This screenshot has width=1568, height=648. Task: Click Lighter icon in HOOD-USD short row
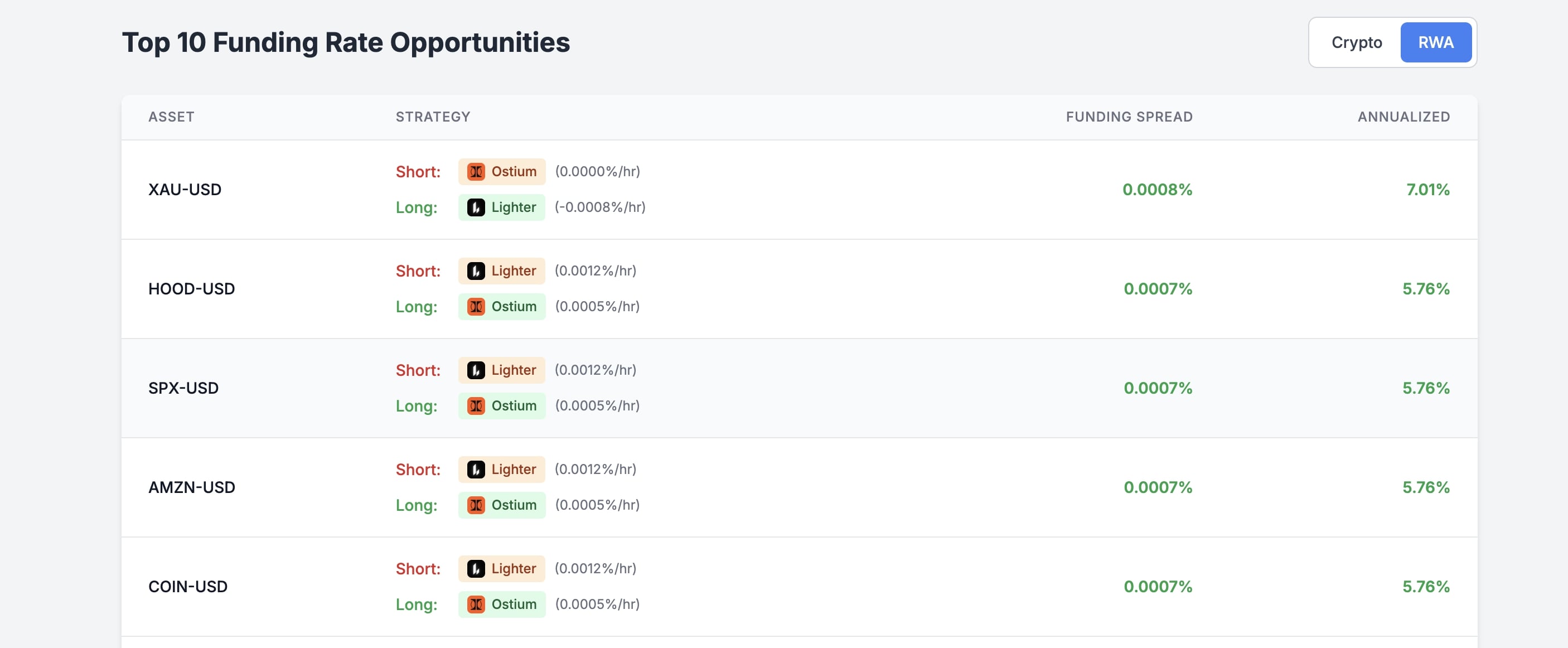coord(476,271)
